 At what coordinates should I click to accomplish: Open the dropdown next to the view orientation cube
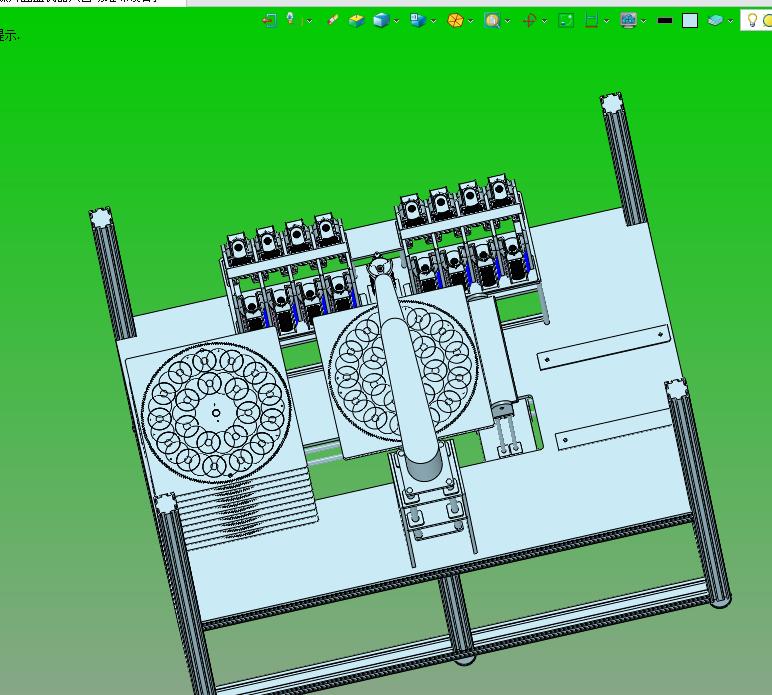433,21
